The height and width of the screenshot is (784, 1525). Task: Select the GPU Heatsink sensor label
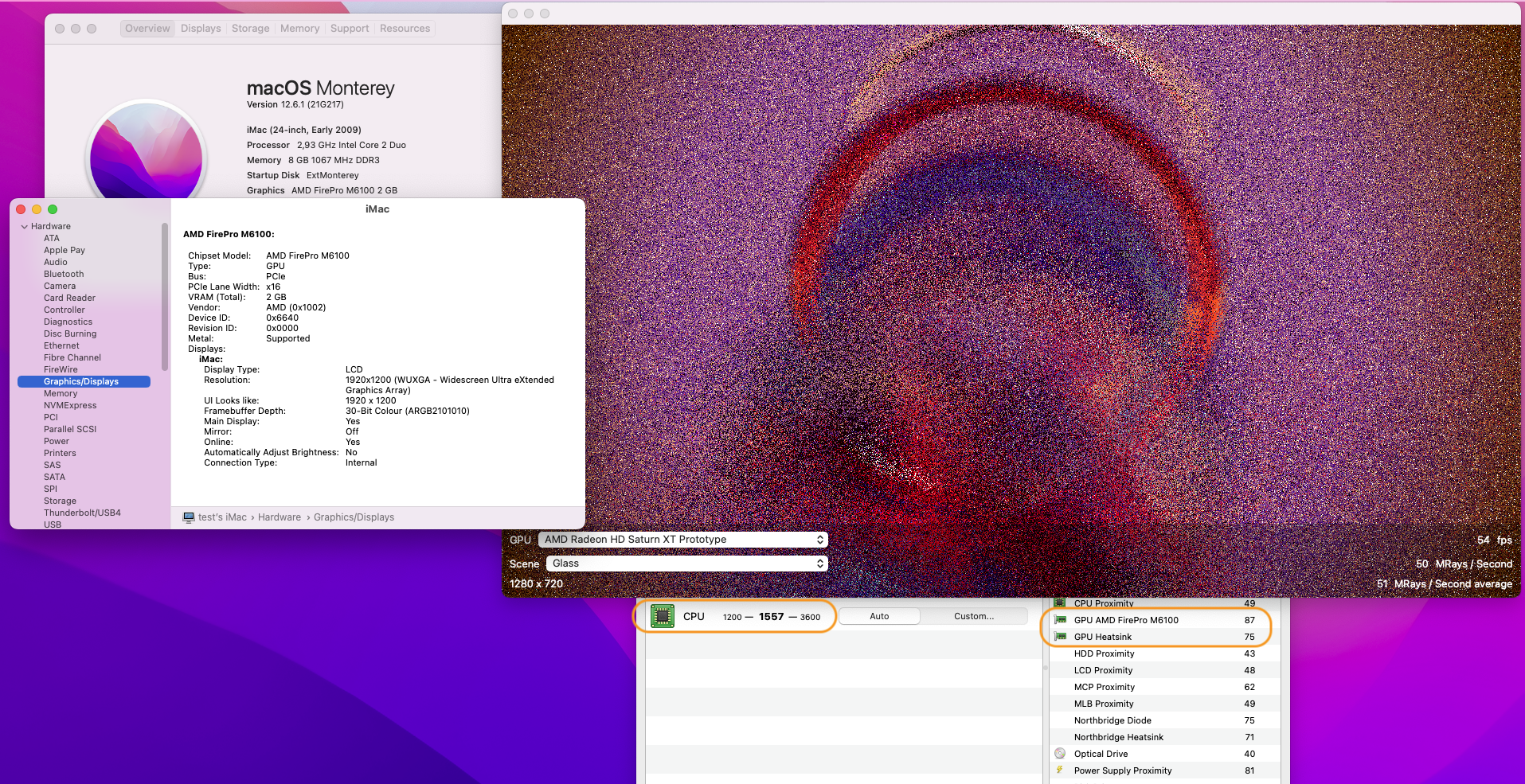1103,637
